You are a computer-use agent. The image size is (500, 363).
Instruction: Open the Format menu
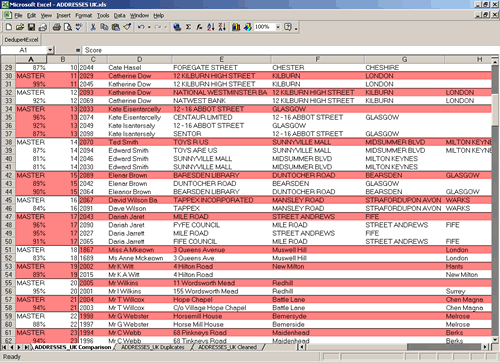coord(83,15)
